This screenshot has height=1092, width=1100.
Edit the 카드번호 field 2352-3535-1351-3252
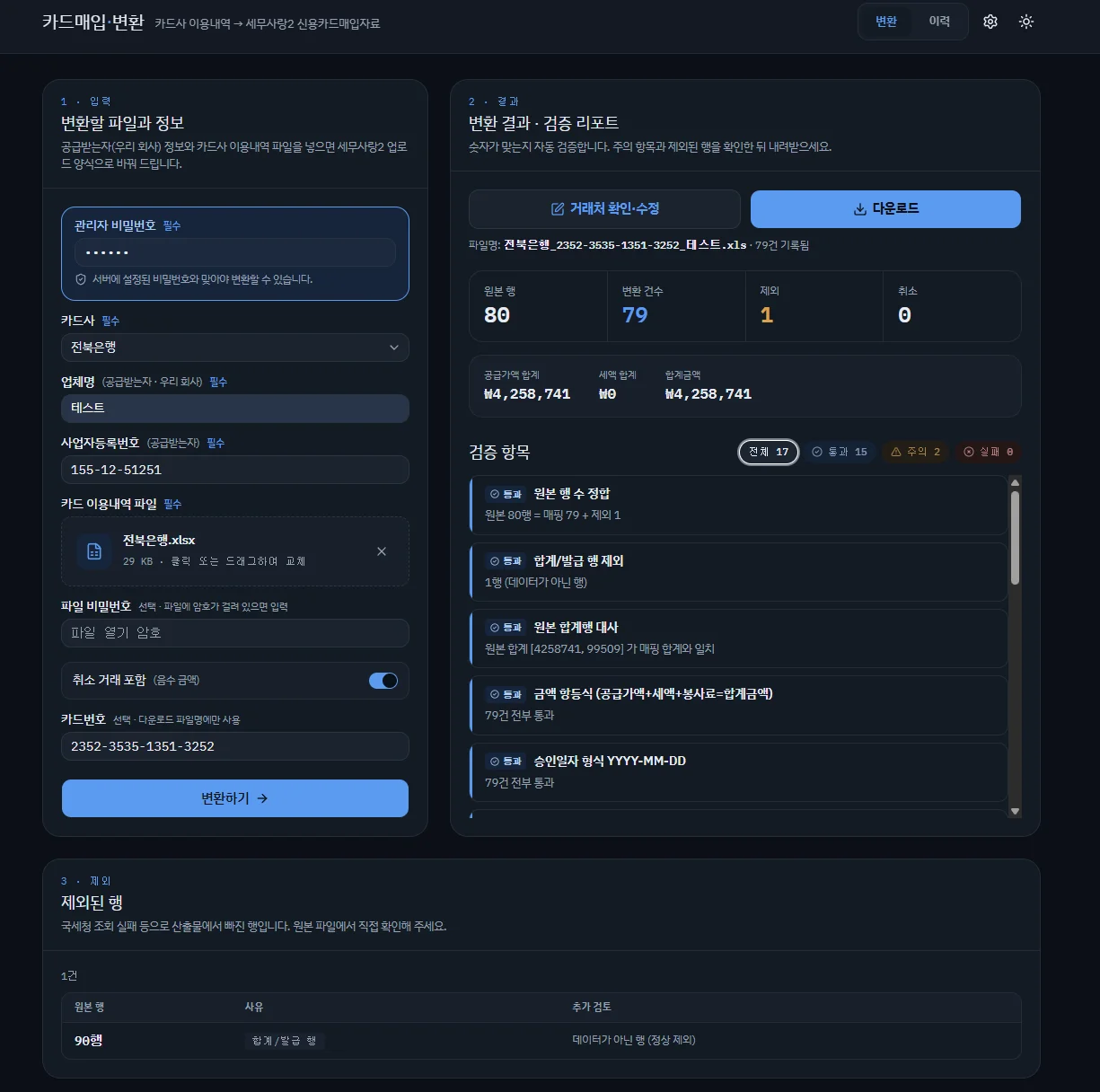(x=235, y=746)
